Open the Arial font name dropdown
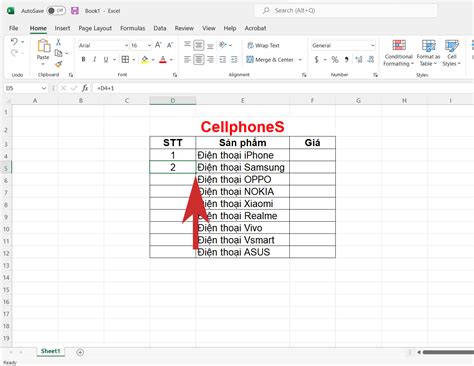 click(x=127, y=45)
